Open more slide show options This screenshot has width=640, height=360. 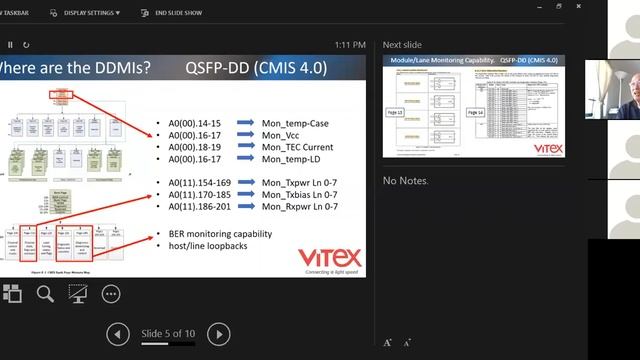point(111,294)
